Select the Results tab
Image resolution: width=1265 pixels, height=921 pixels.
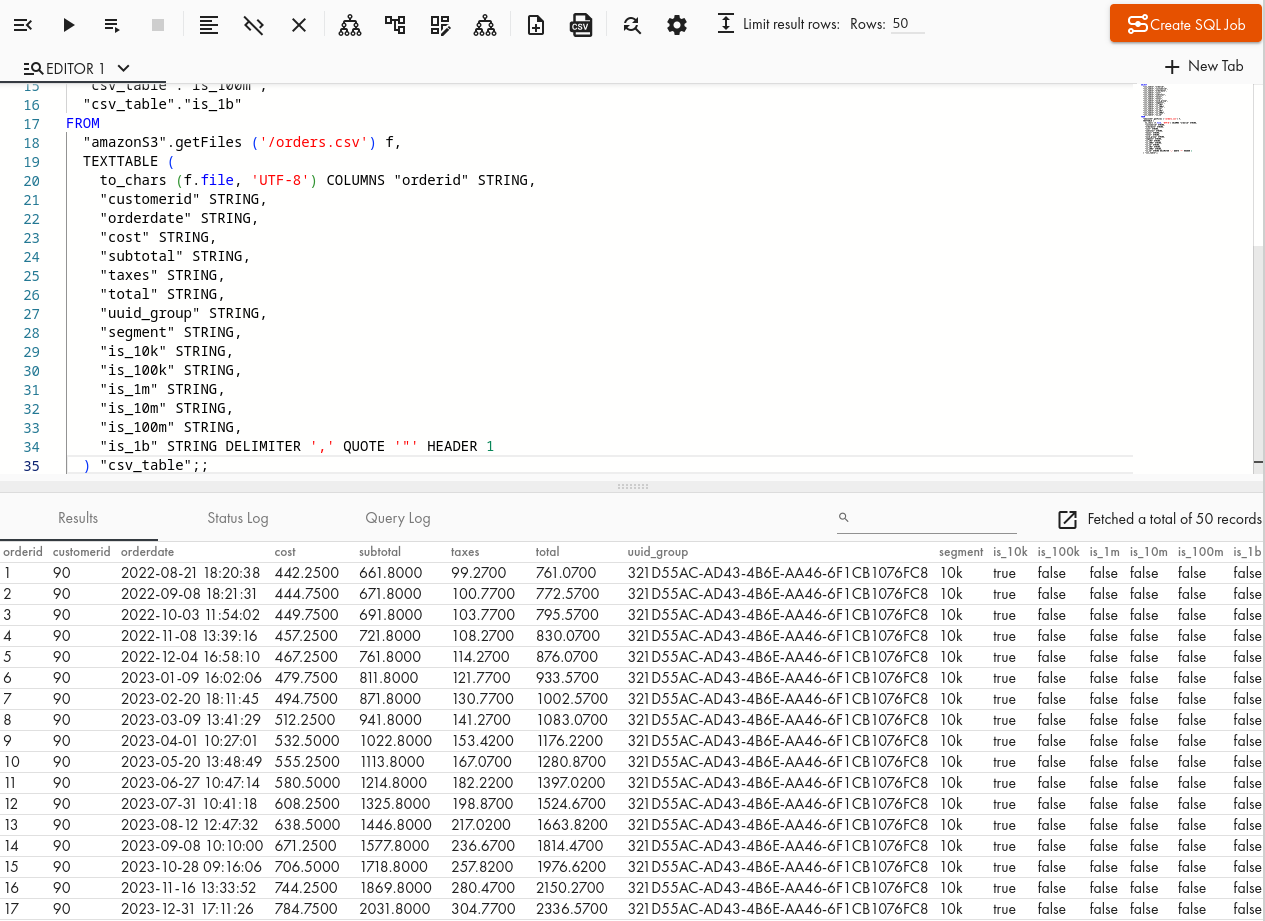click(78, 518)
